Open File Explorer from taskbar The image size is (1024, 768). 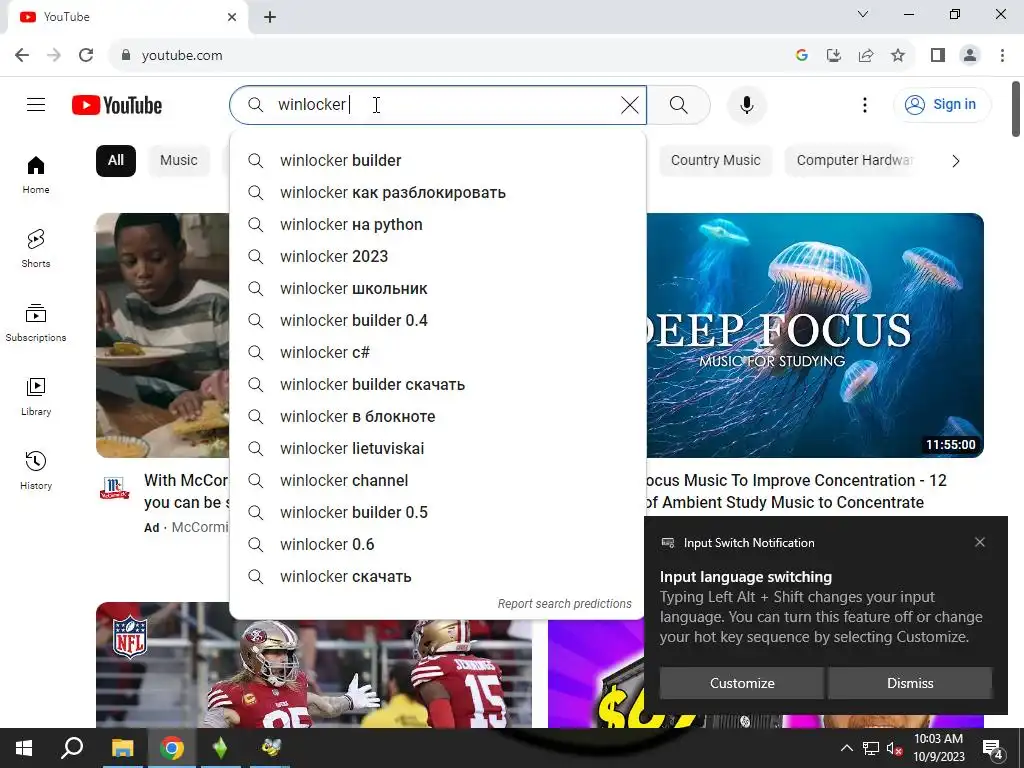pyautogui.click(x=122, y=748)
